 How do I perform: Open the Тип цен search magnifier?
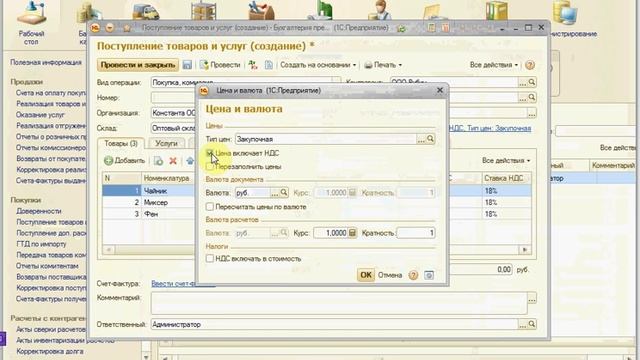430,139
